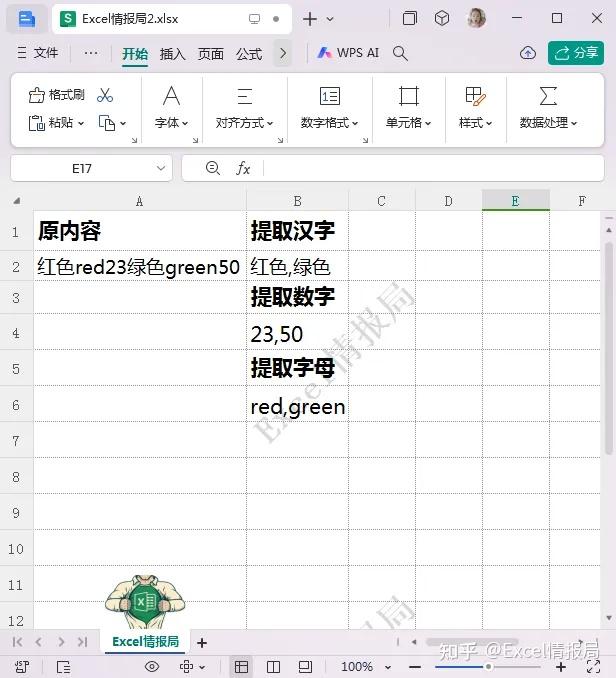The image size is (616, 678).
Task: Open the three-dot more options menu
Action: 91,53
